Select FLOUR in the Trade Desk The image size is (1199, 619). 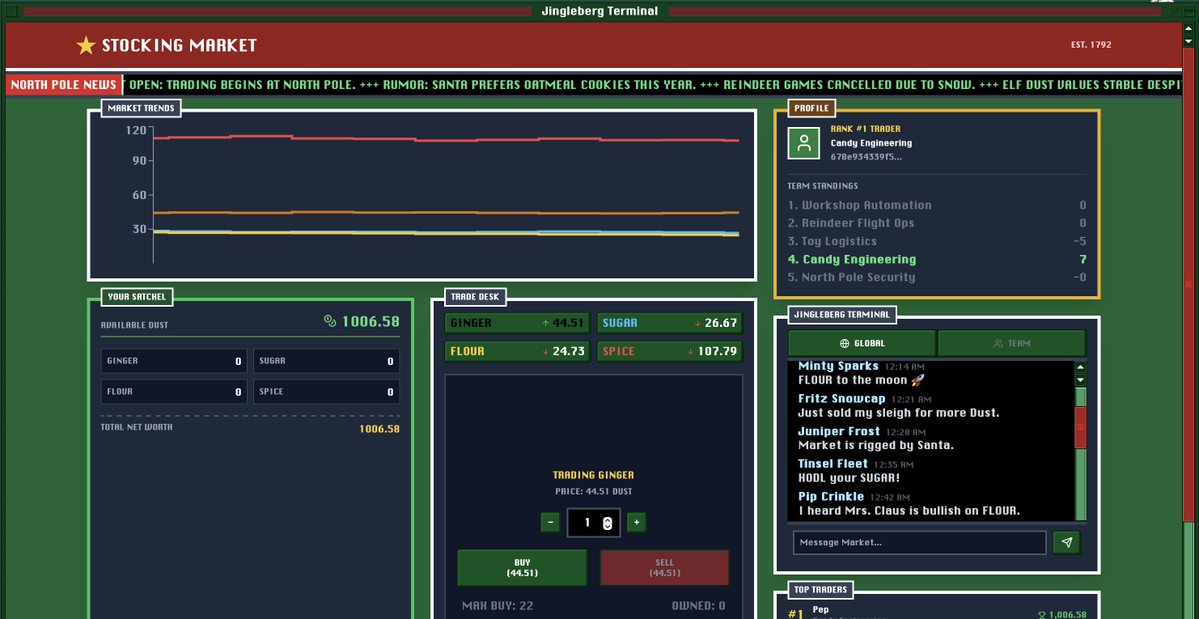(517, 352)
